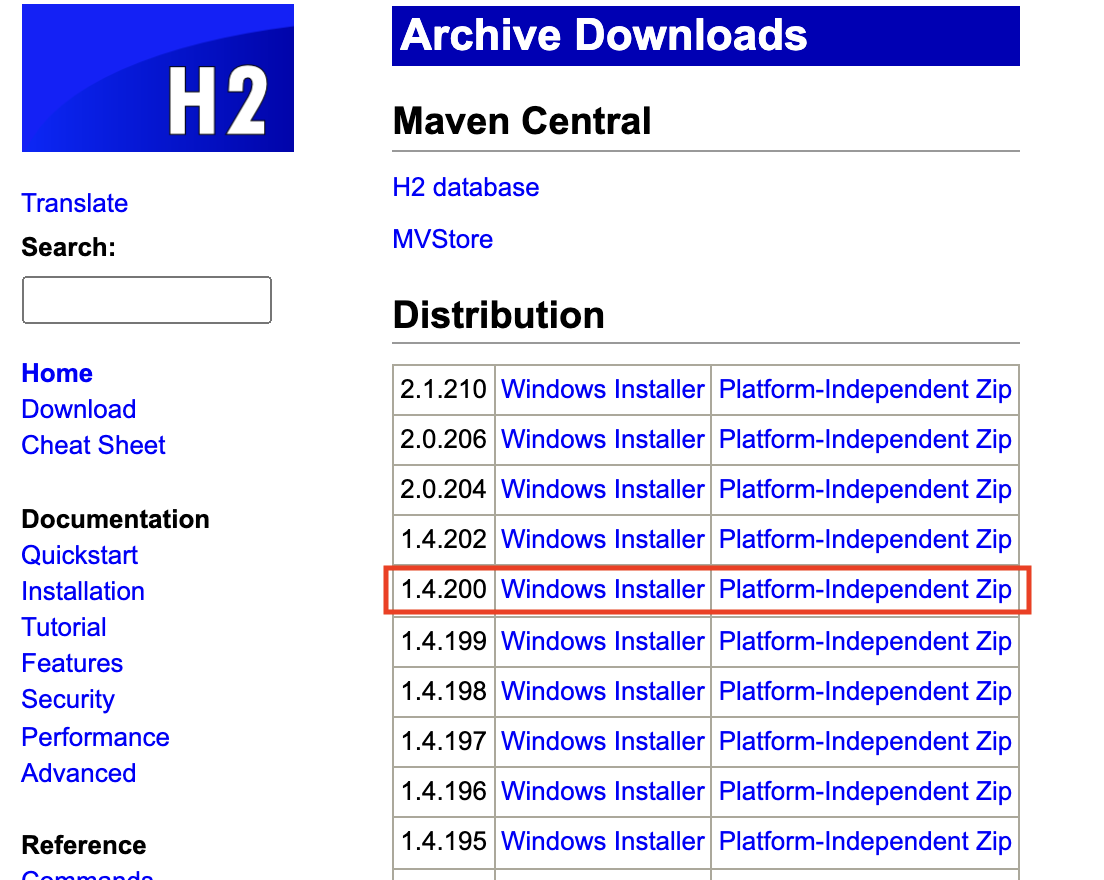Download Windows Installer for version 1.4.200
The image size is (1104, 880).
(x=603, y=589)
